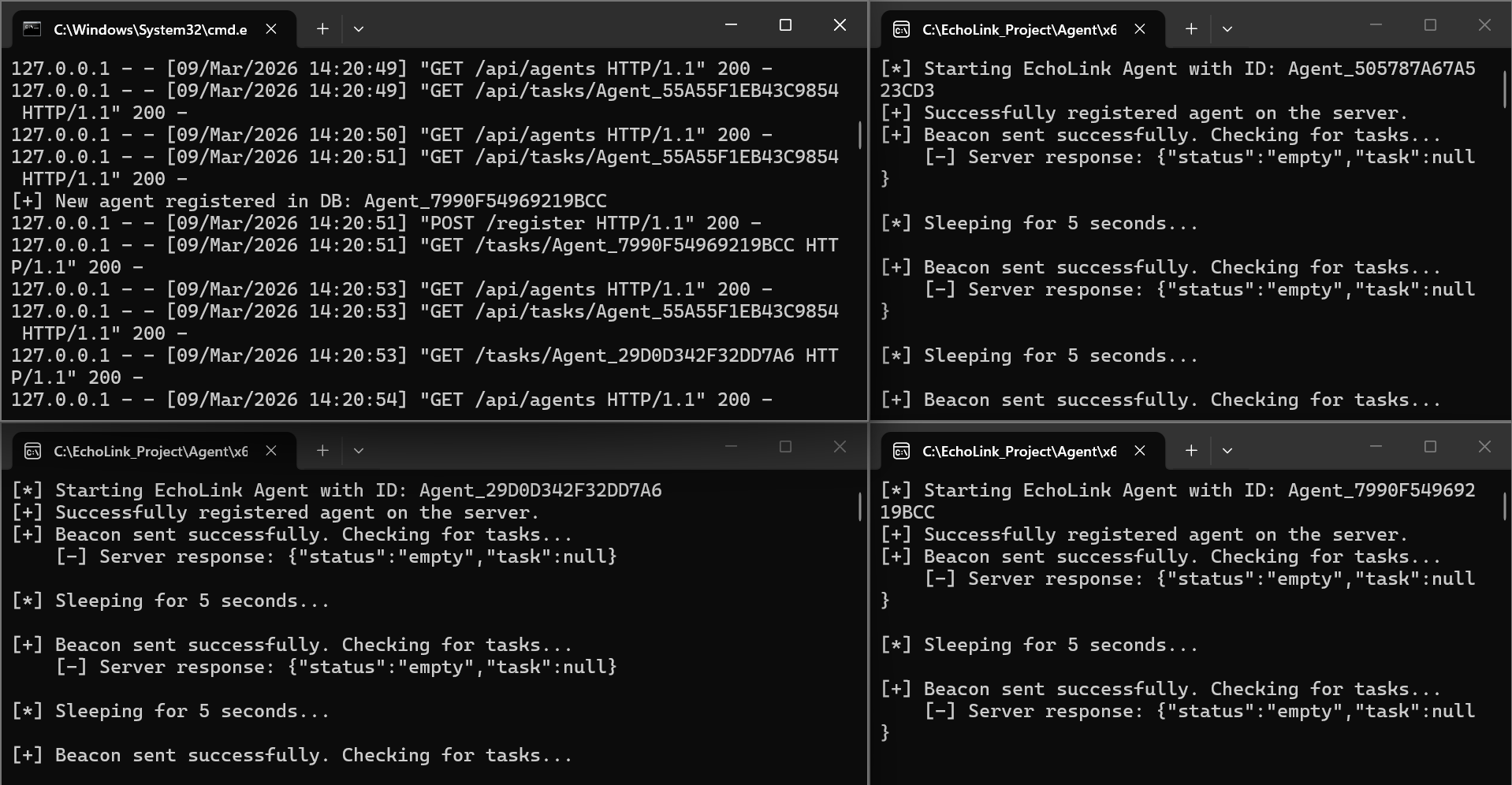Image resolution: width=1512 pixels, height=785 pixels.
Task: Open the tab dropdown chevron in cmd.exe window
Action: 359,28
